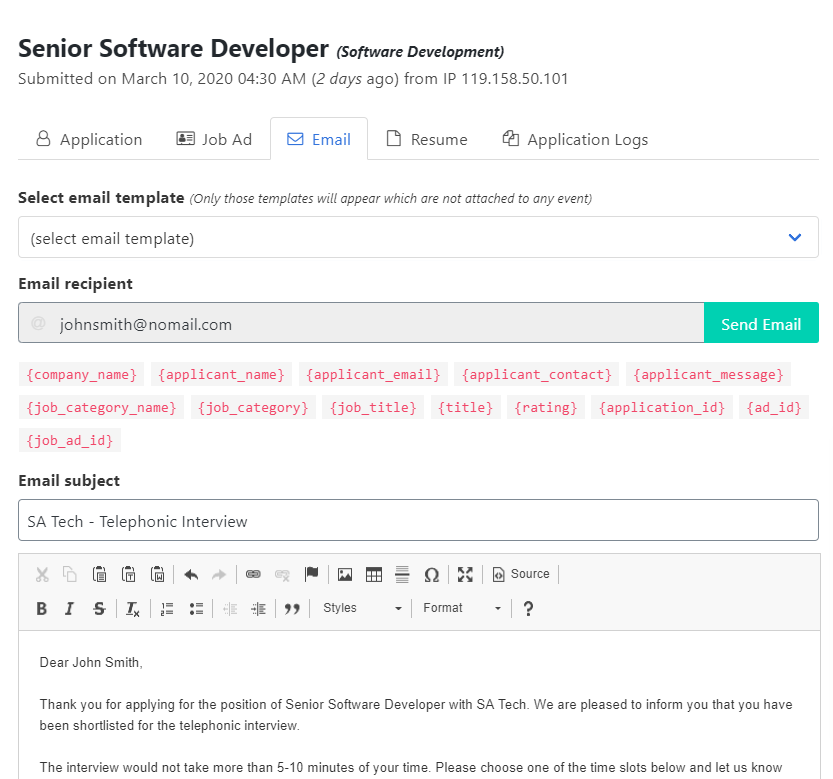Toggle strikethrough text formatting

pyautogui.click(x=98, y=608)
